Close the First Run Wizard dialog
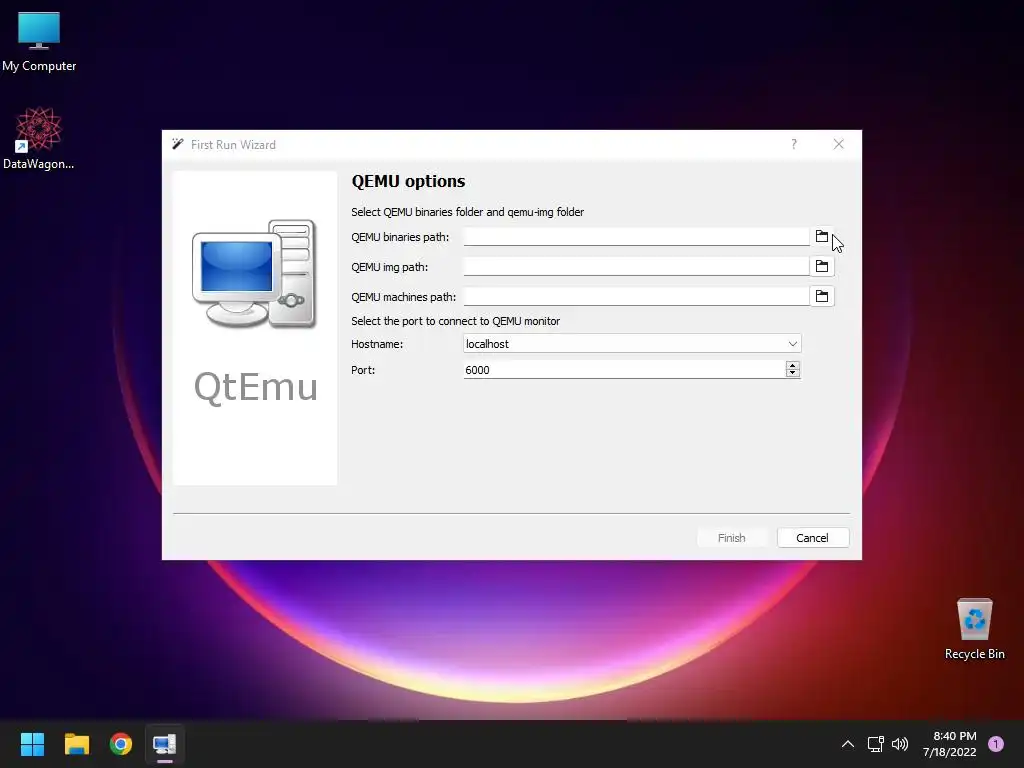The image size is (1024, 768). point(839,144)
